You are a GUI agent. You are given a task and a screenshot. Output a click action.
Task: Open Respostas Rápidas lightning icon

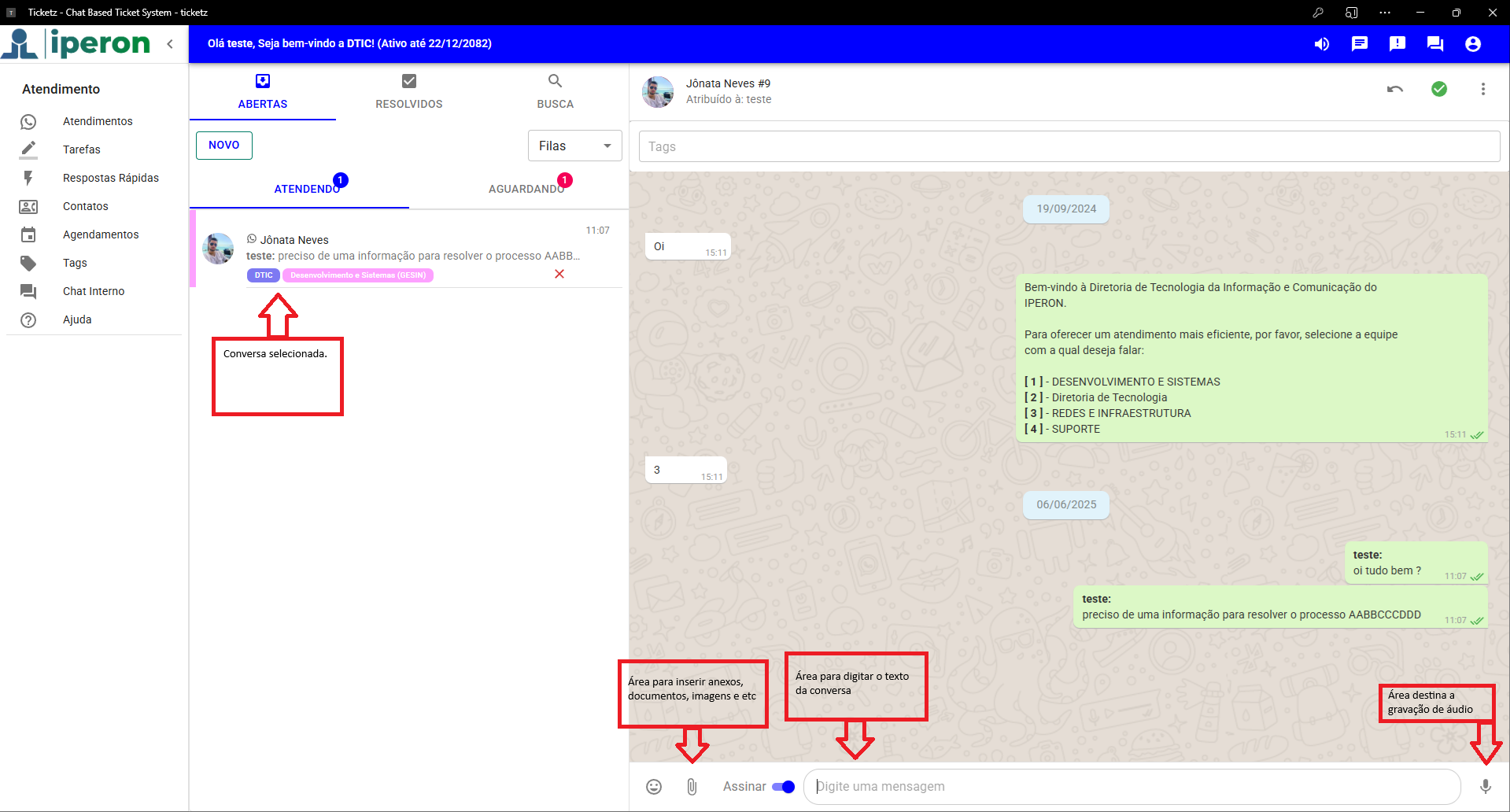(28, 178)
